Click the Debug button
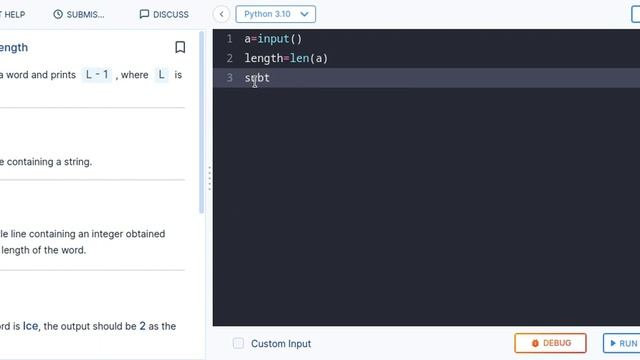 click(550, 343)
